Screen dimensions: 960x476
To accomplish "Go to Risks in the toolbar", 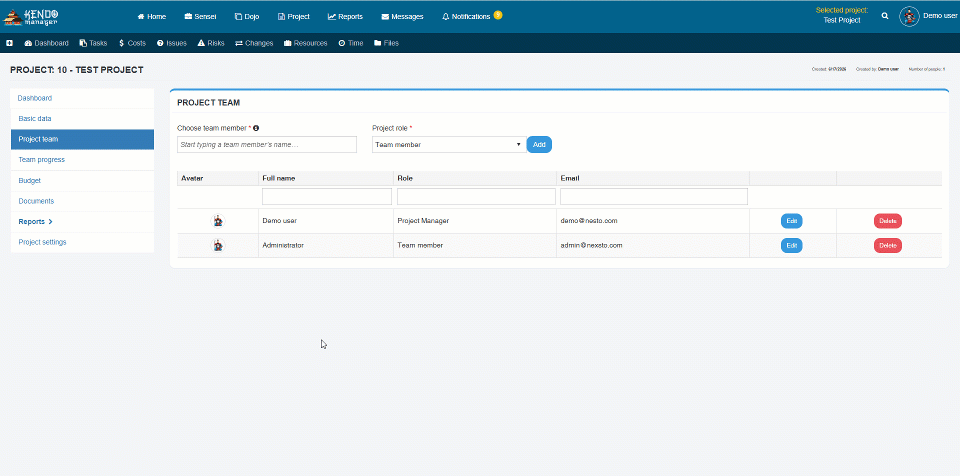I will pyautogui.click(x=211, y=43).
